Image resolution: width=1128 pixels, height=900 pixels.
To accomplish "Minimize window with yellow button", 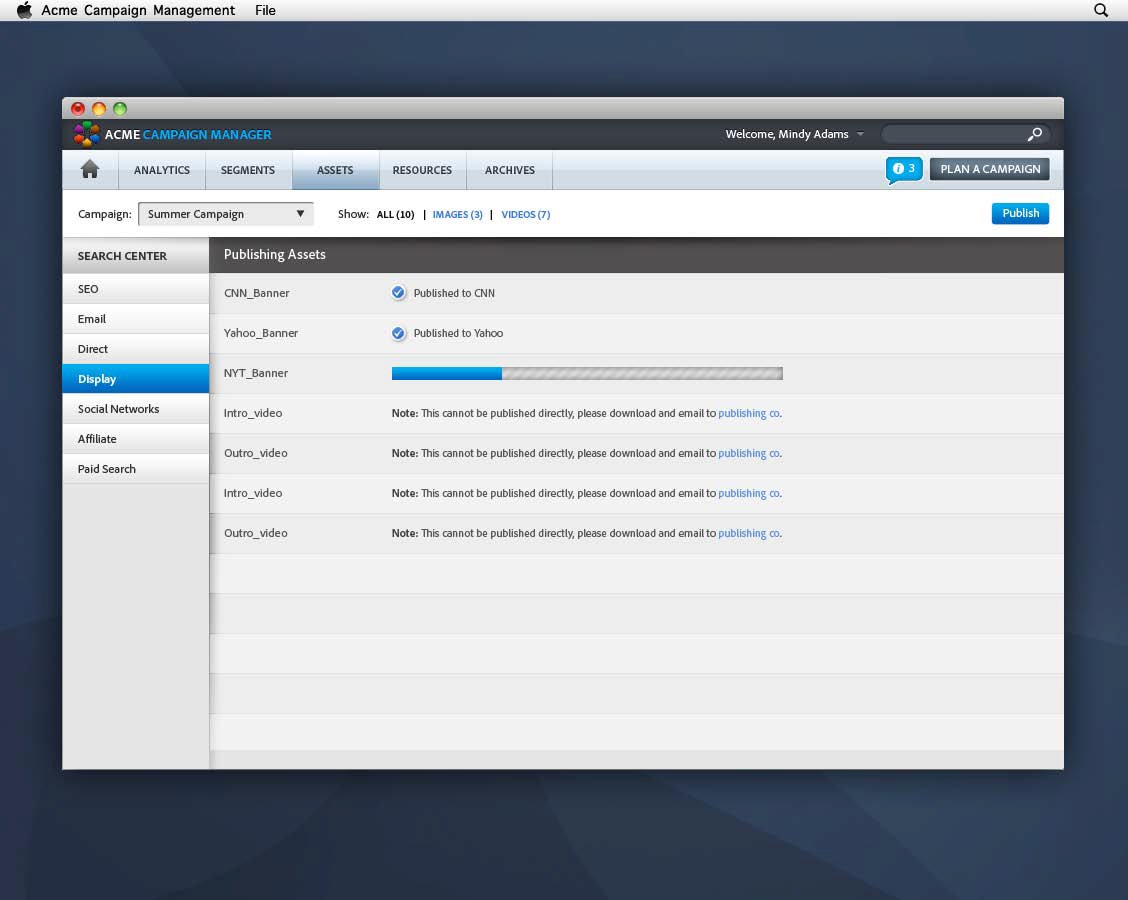I will coord(99,109).
